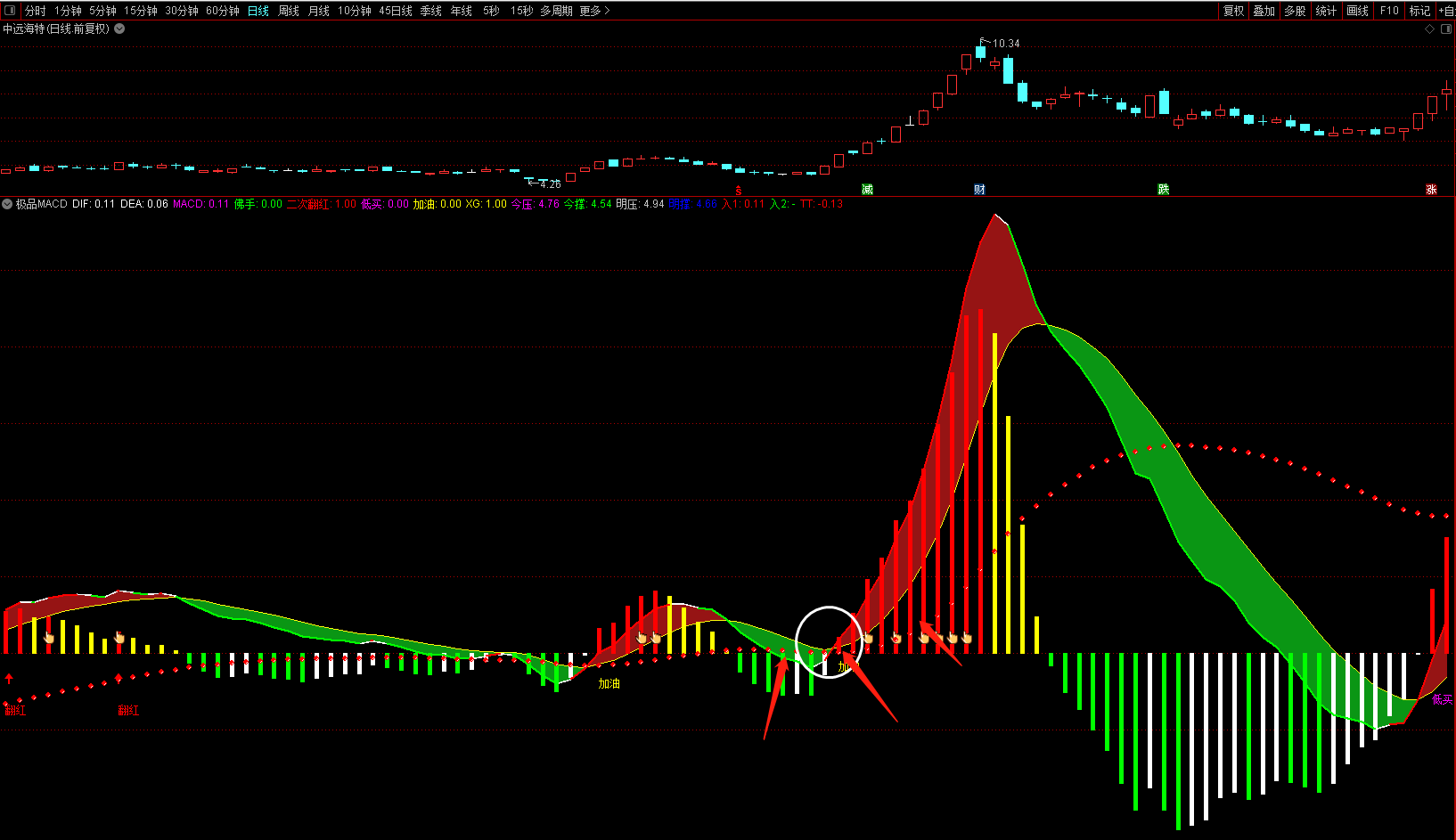Click the 今撑: 4.54 value
The width and height of the screenshot is (1456, 840).
(x=587, y=204)
